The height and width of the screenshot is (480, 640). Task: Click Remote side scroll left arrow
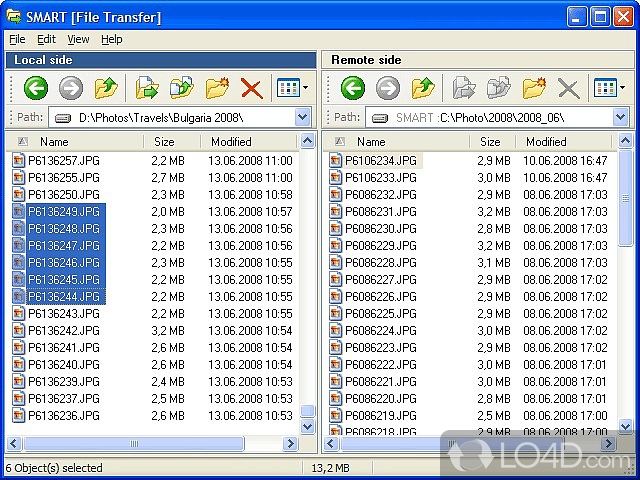coord(331,444)
